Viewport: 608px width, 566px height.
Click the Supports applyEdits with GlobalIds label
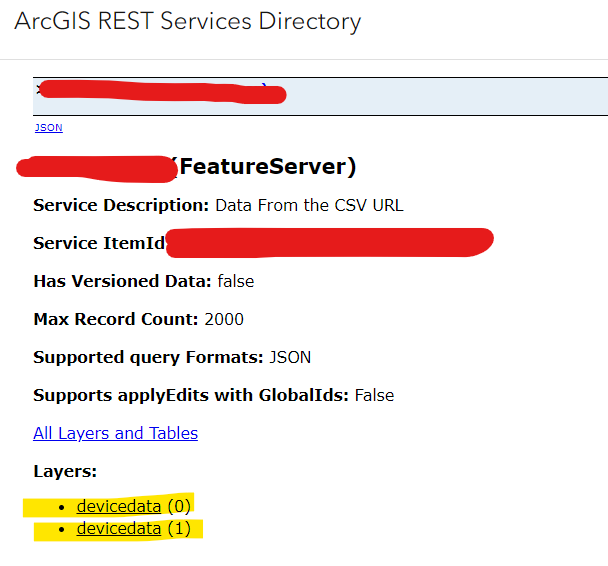click(x=191, y=395)
